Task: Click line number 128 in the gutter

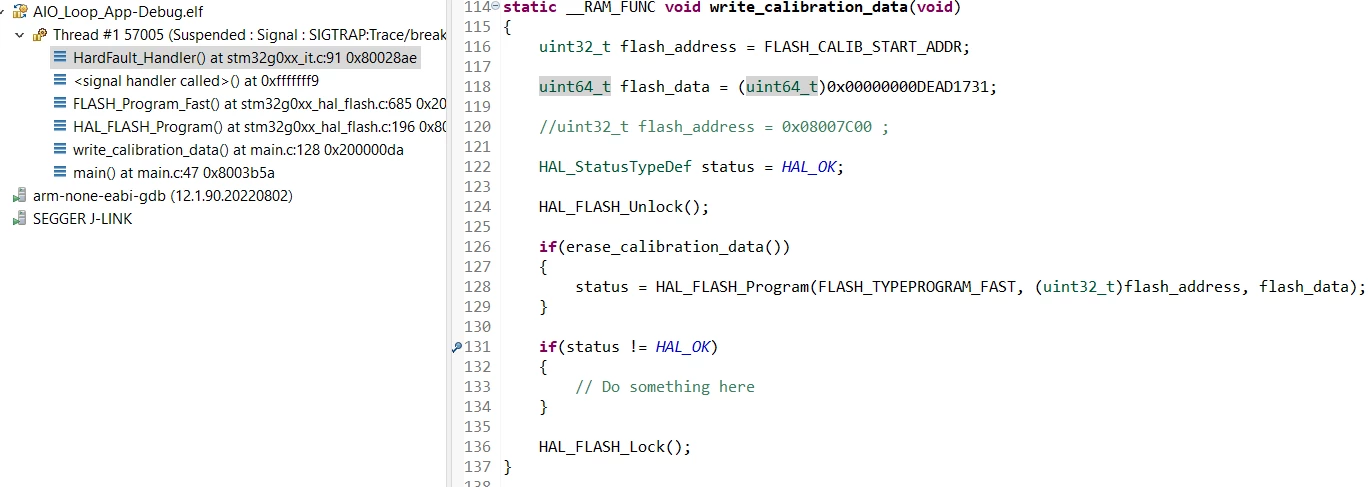Action: pos(478,287)
